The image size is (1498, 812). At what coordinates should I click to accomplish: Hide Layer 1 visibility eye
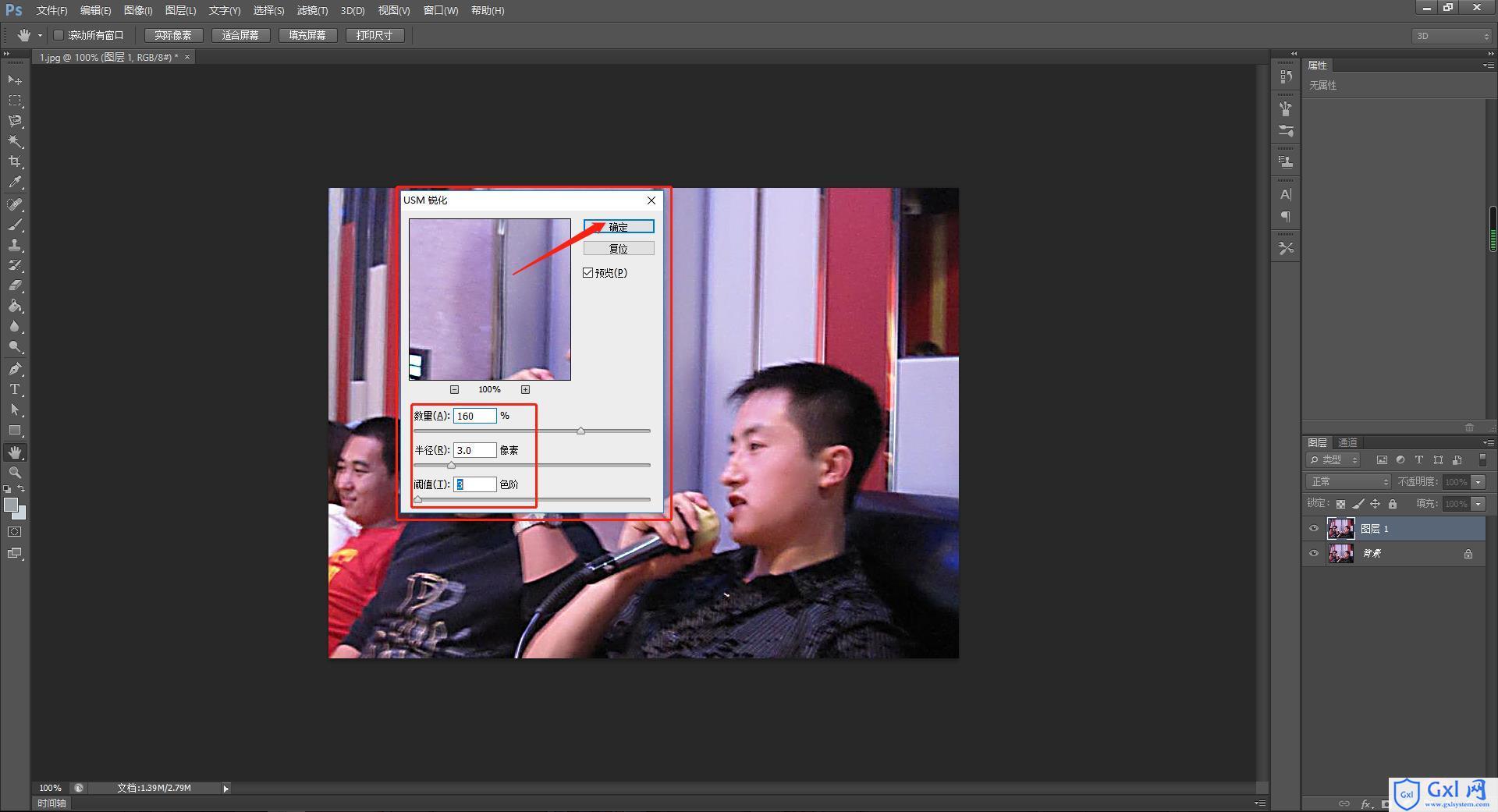coord(1314,529)
